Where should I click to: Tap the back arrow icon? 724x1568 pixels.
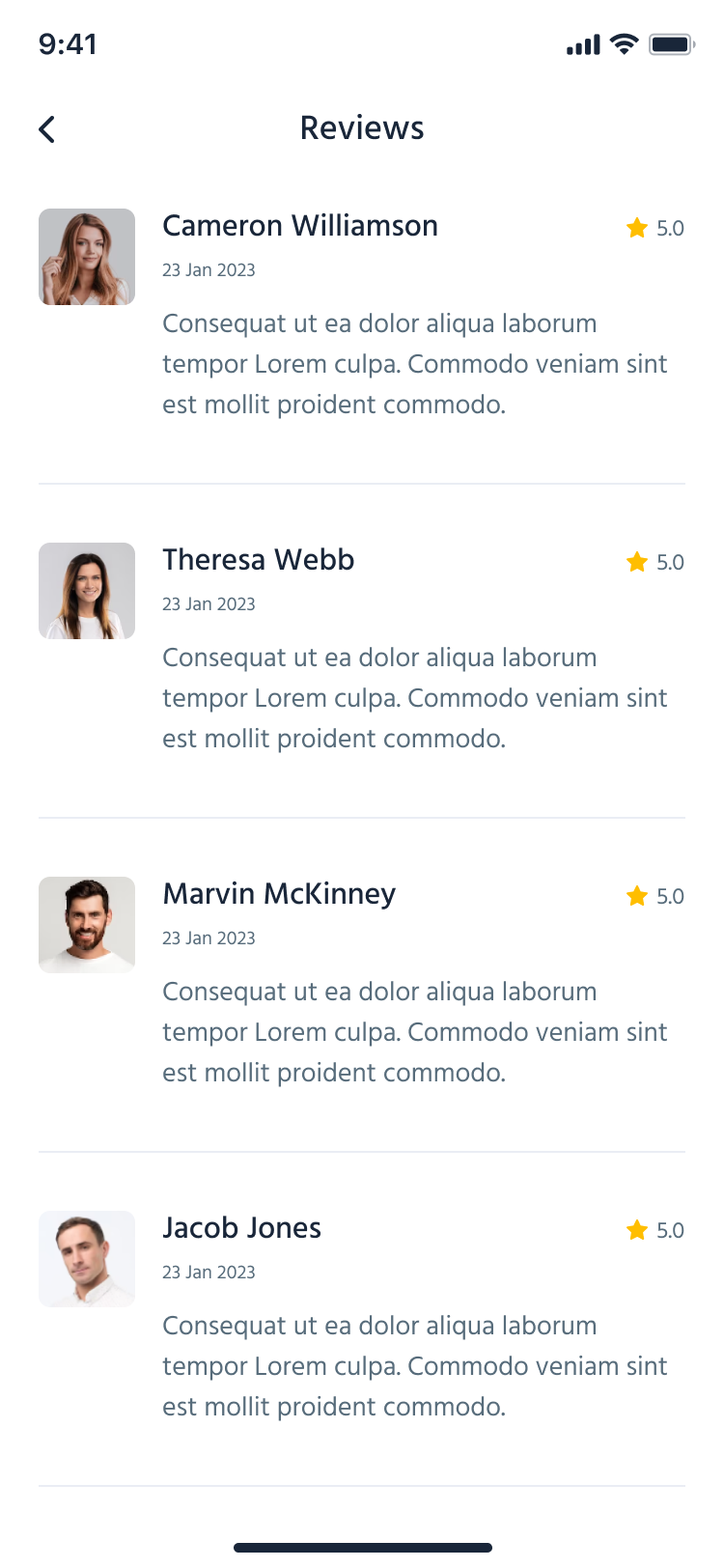tap(47, 129)
